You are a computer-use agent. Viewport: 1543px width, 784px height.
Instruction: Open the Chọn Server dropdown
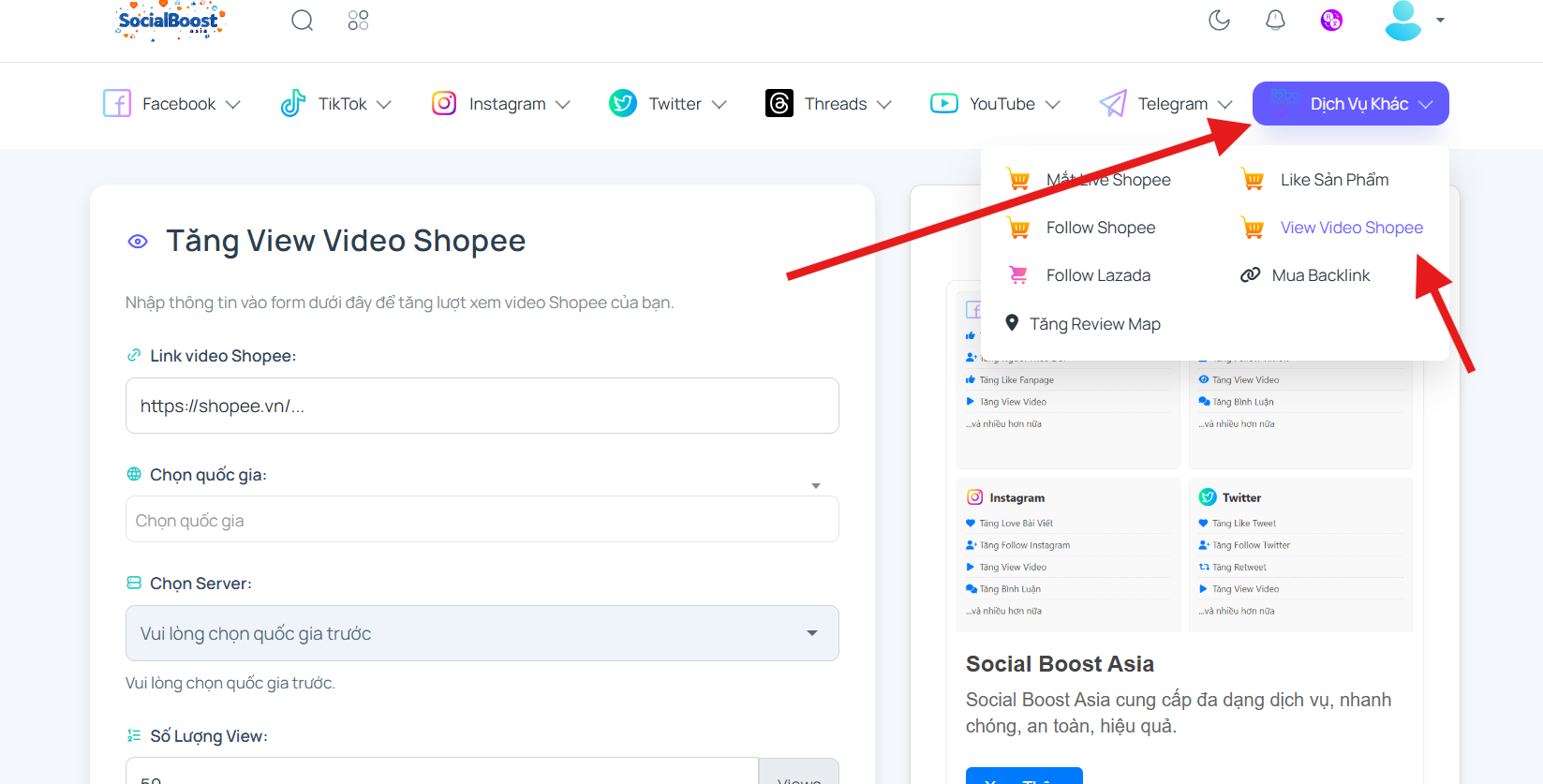[x=482, y=633]
